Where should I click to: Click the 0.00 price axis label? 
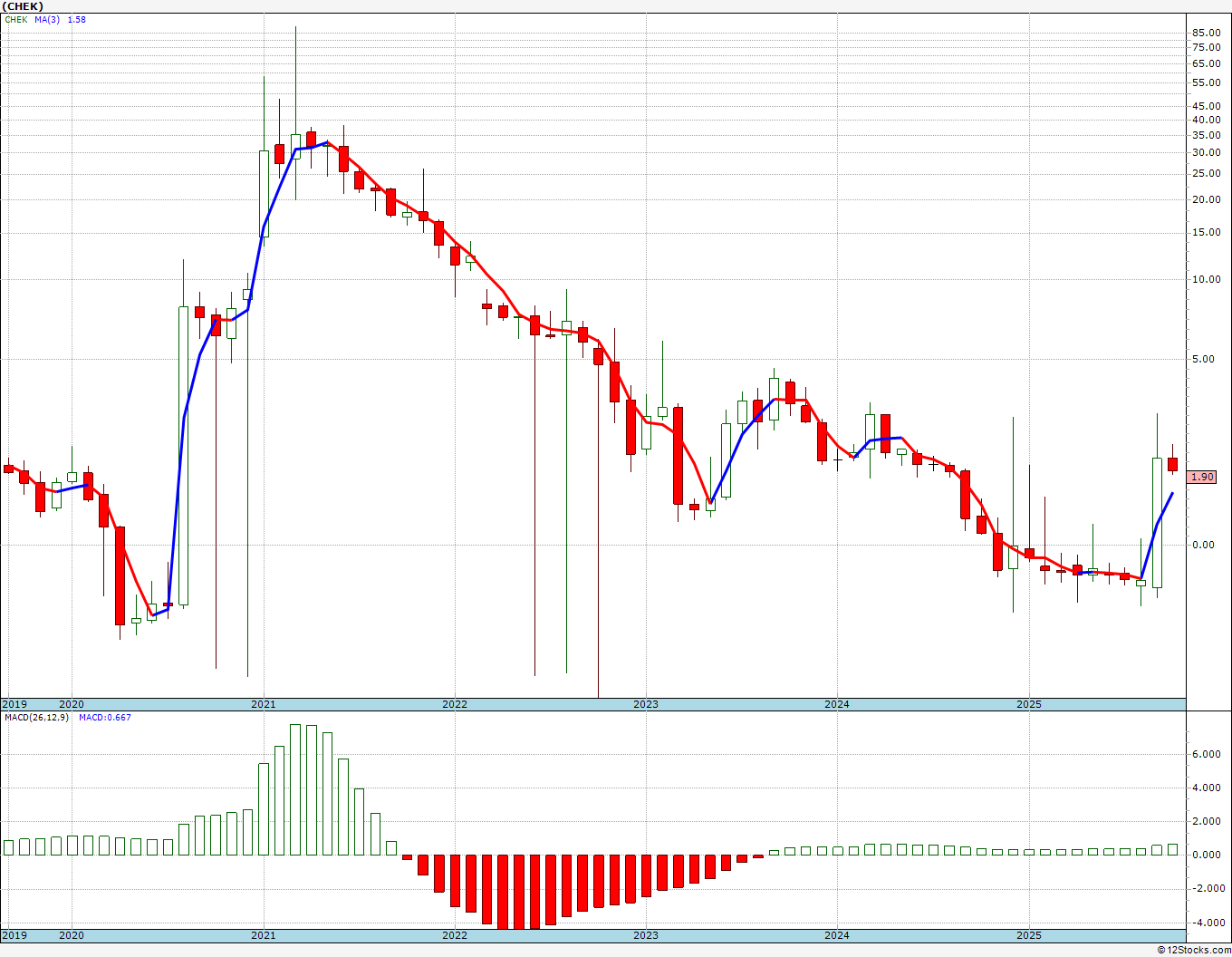click(1203, 545)
